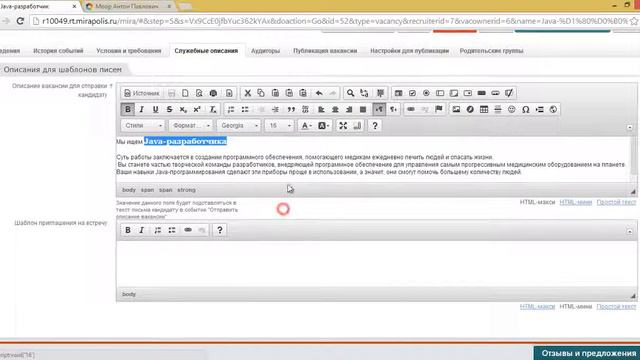Insert a textarea form element
This screenshot has height=360, width=640.
coord(454,93)
